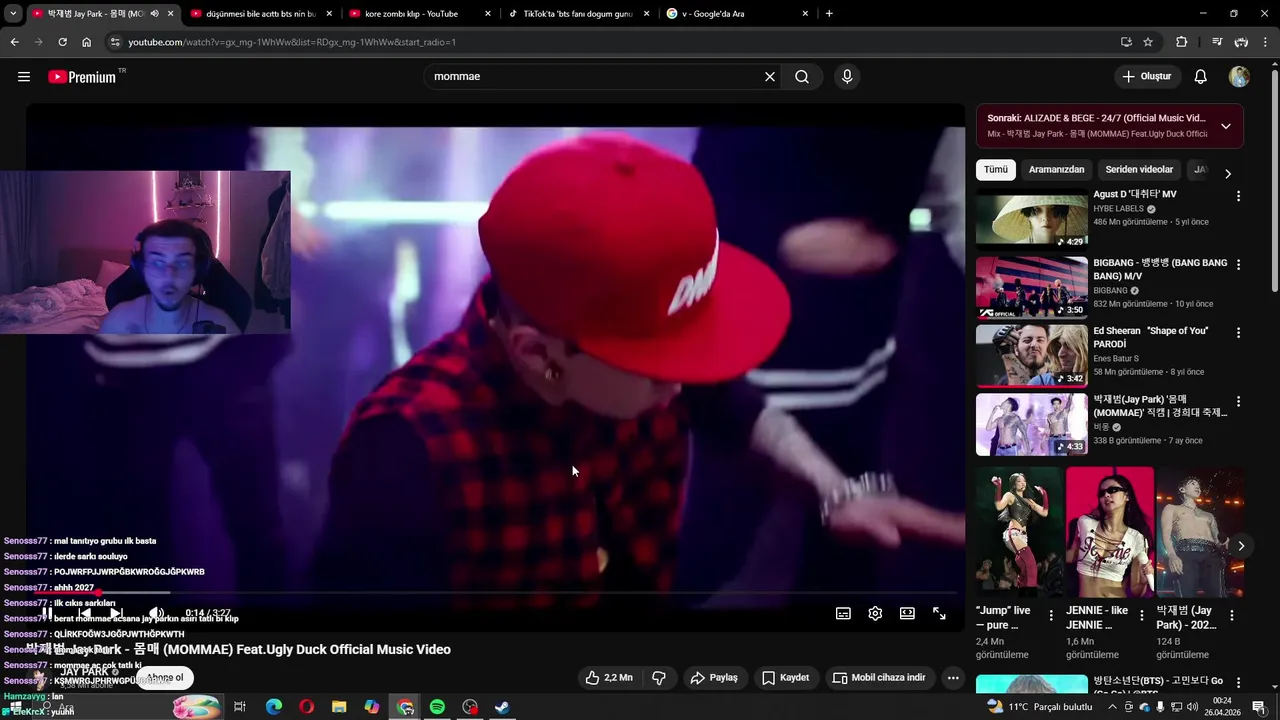Screen dimensions: 1280x720
Task: Pause the video with the player pause button
Action: point(46,613)
